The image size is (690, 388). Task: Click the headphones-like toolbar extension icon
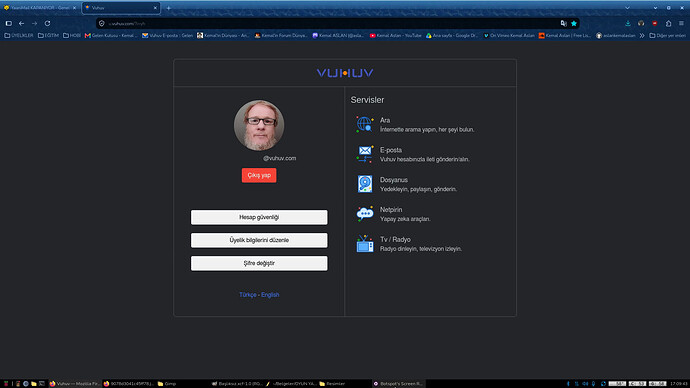(641, 23)
